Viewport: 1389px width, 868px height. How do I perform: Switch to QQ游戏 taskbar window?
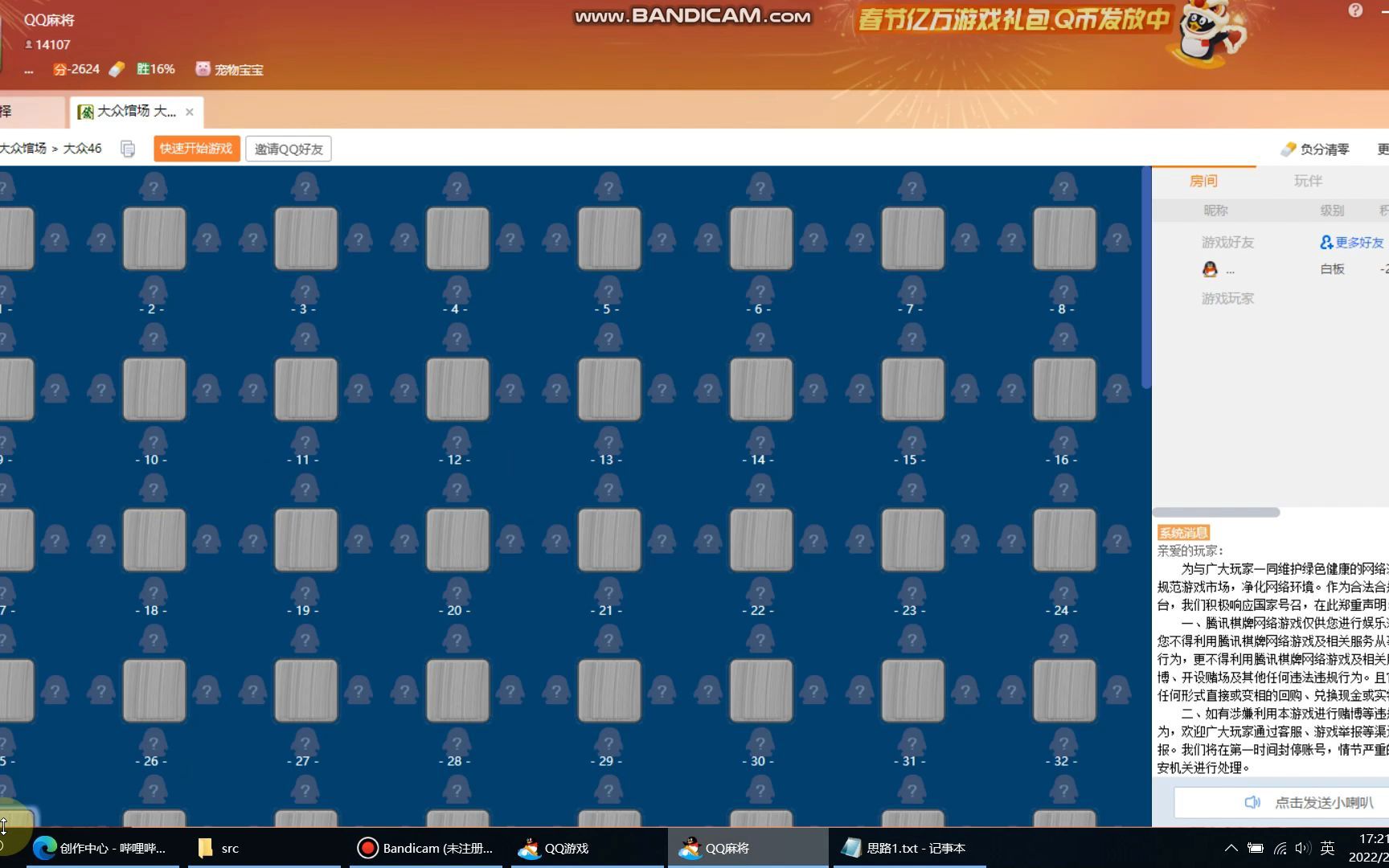click(588, 848)
